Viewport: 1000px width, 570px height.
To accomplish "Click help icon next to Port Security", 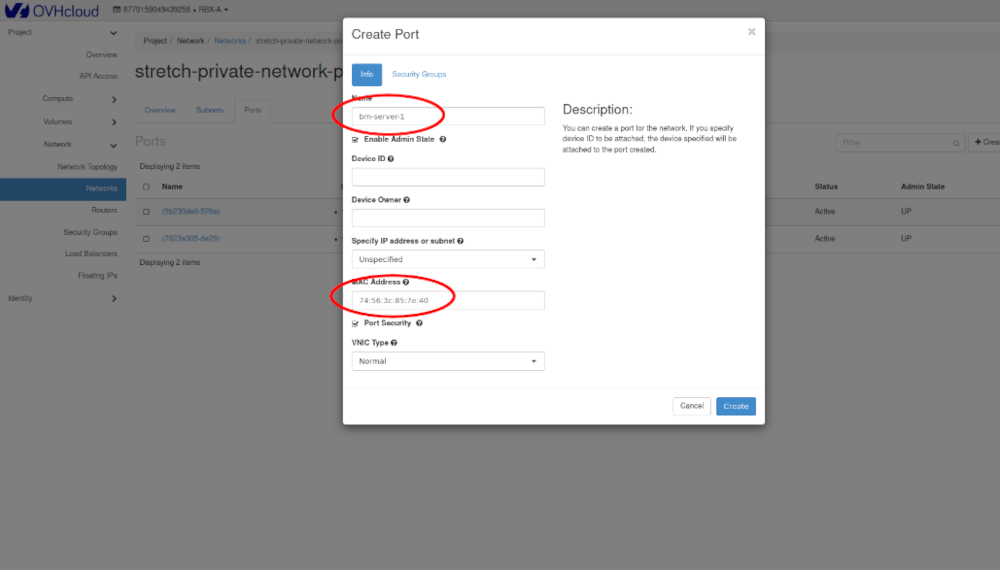I will pos(419,323).
